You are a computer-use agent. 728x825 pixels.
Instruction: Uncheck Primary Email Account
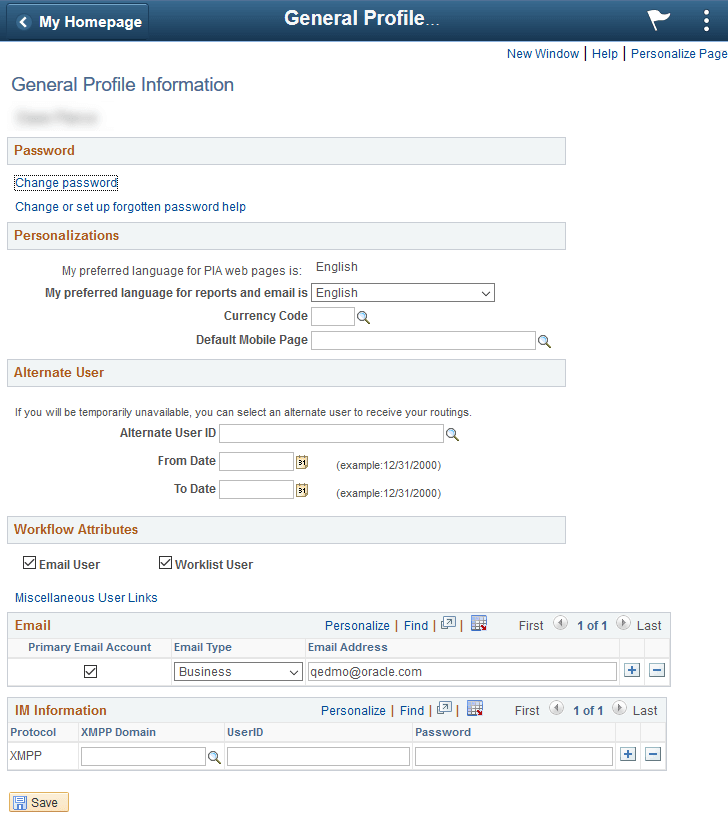[90, 671]
